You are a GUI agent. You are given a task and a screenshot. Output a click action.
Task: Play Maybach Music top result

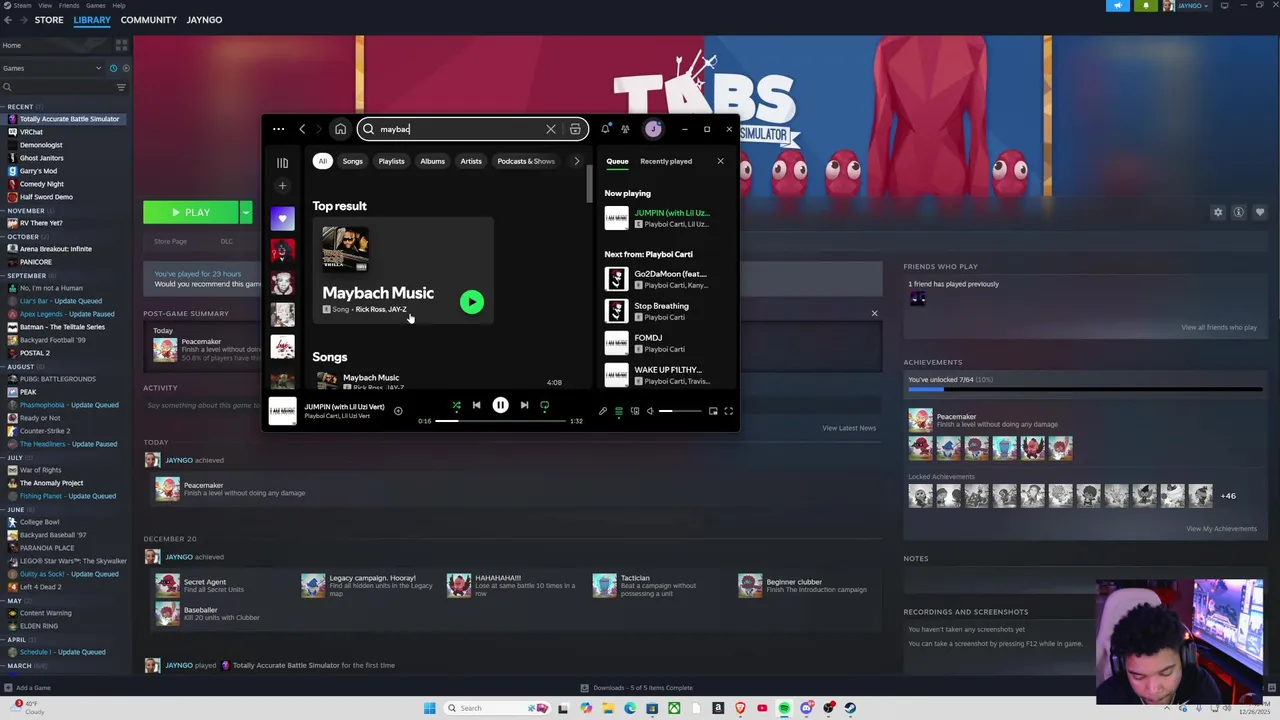(471, 302)
